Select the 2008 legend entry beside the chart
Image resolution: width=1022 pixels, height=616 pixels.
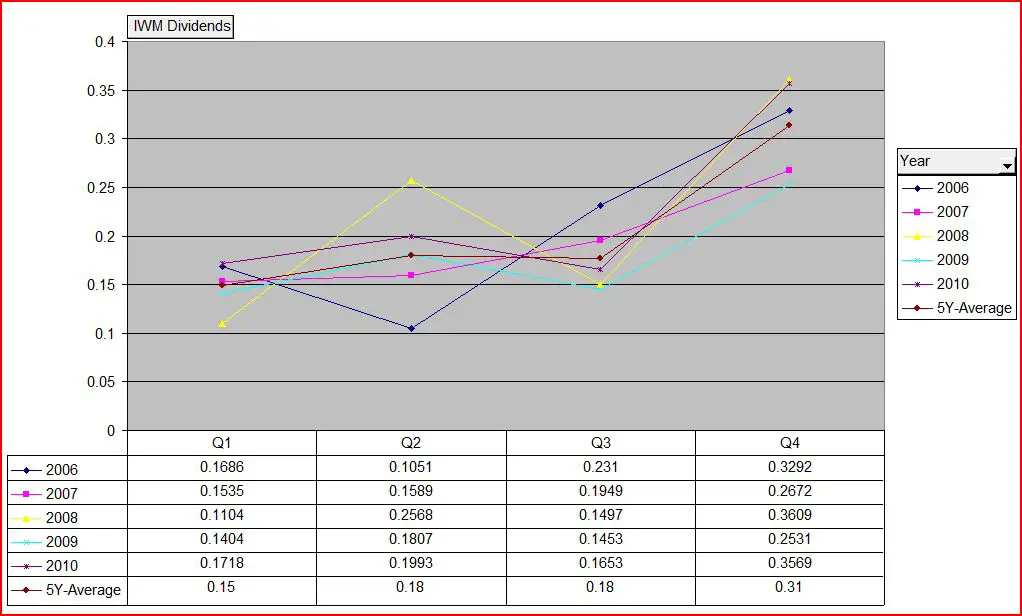[936, 236]
